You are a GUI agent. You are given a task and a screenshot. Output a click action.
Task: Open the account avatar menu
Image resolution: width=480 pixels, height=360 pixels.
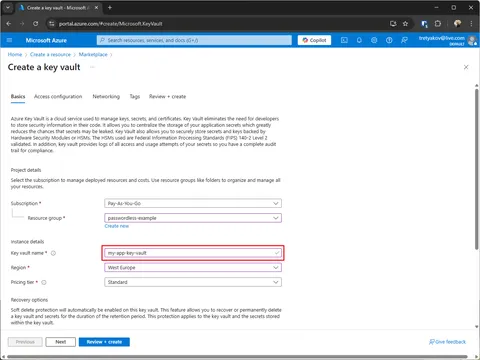click(472, 40)
